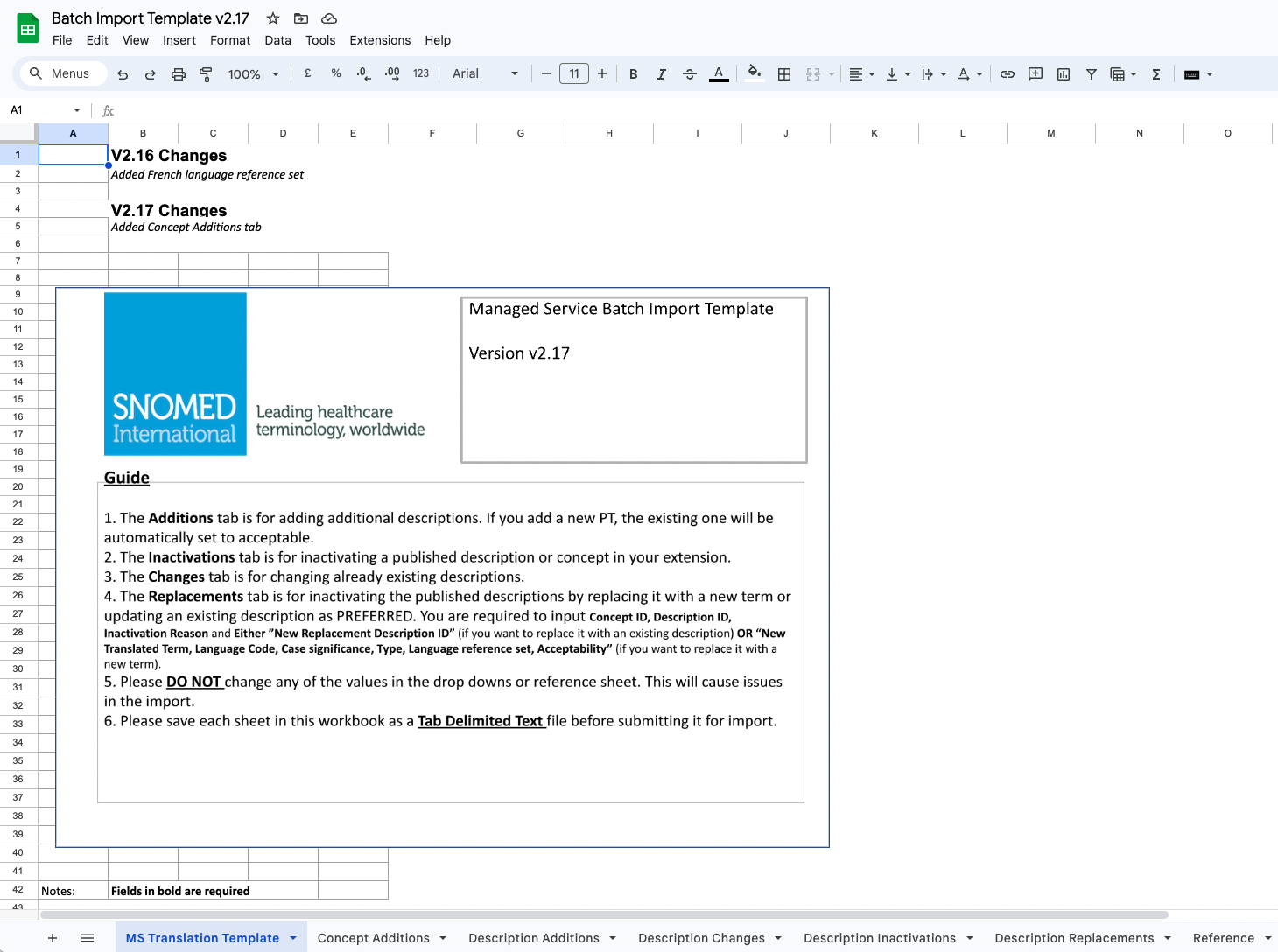1278x952 pixels.
Task: Open the Edit menu
Action: pyautogui.click(x=97, y=40)
